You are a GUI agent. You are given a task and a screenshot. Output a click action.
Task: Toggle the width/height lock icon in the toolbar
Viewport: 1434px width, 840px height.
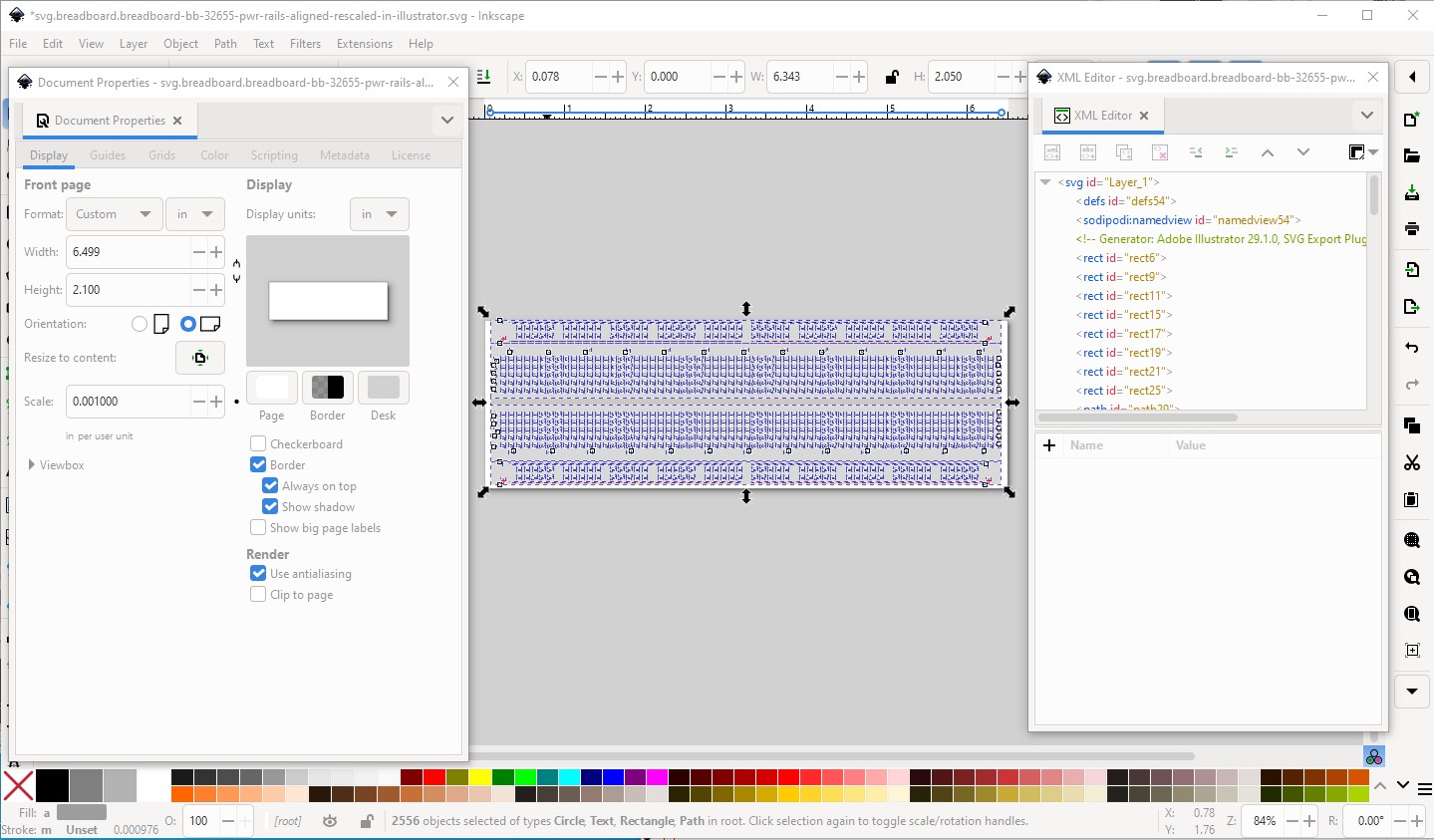[892, 77]
